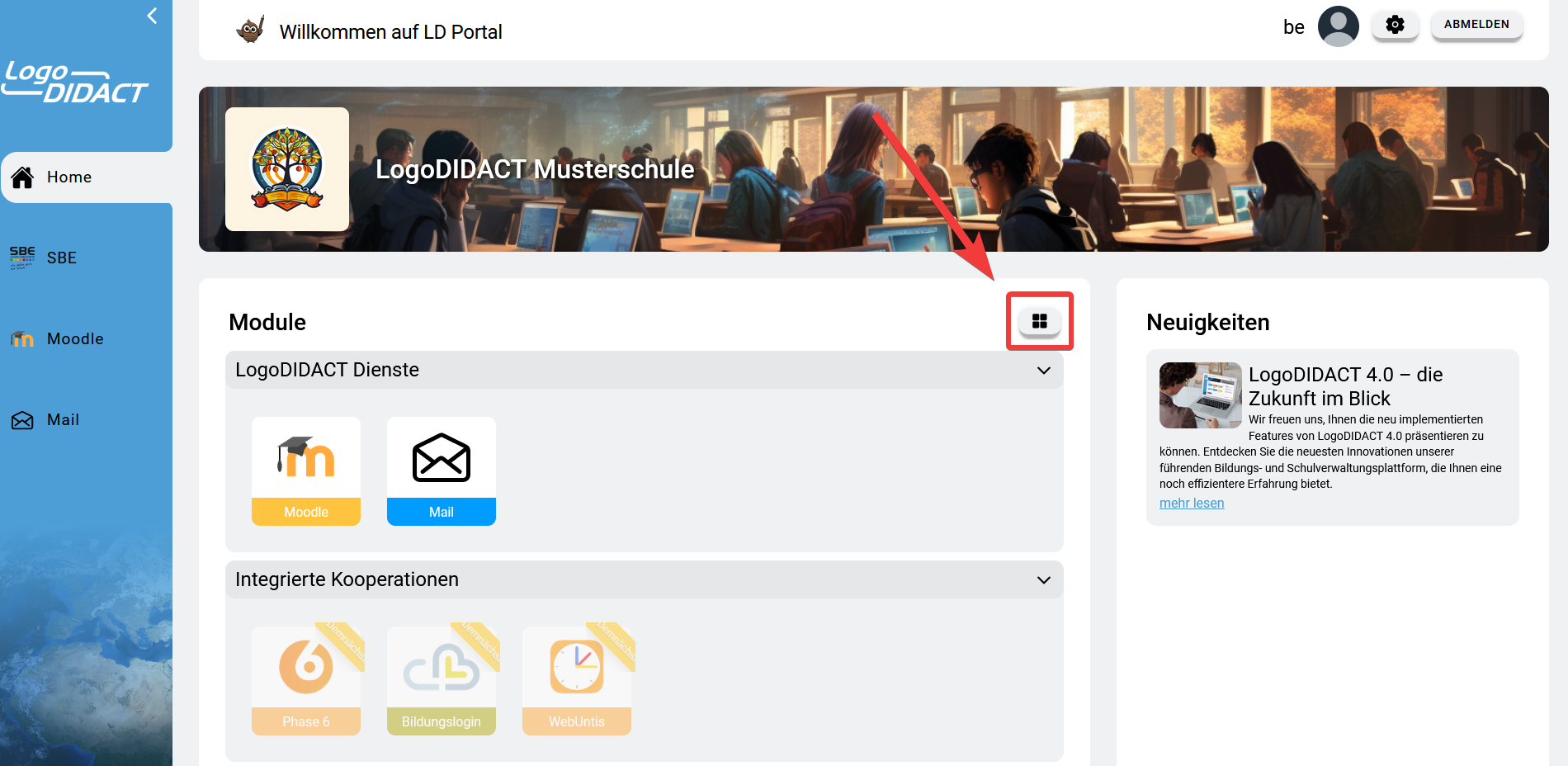Open the Mail module tile

click(442, 471)
